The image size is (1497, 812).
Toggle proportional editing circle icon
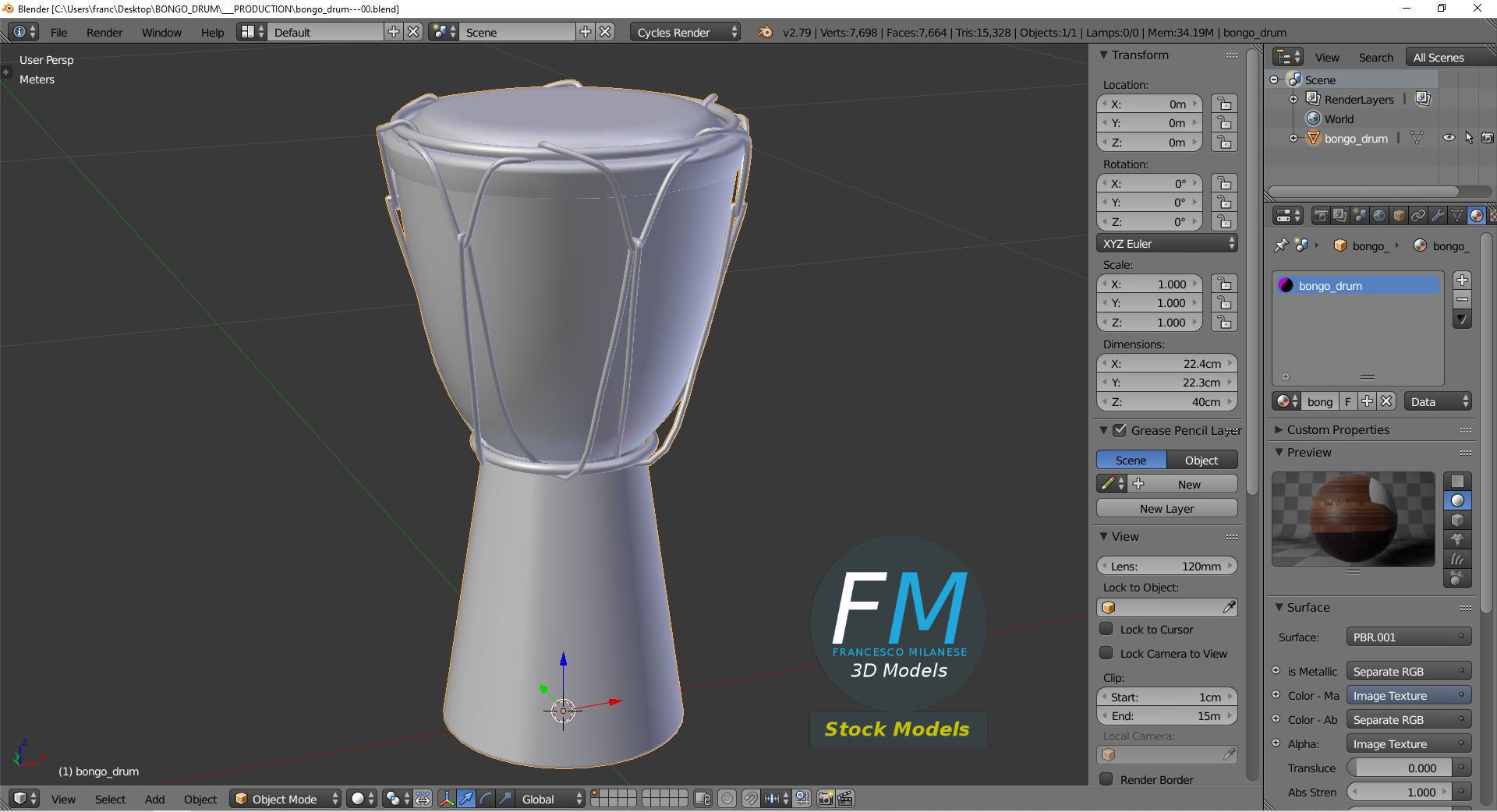pos(727,799)
